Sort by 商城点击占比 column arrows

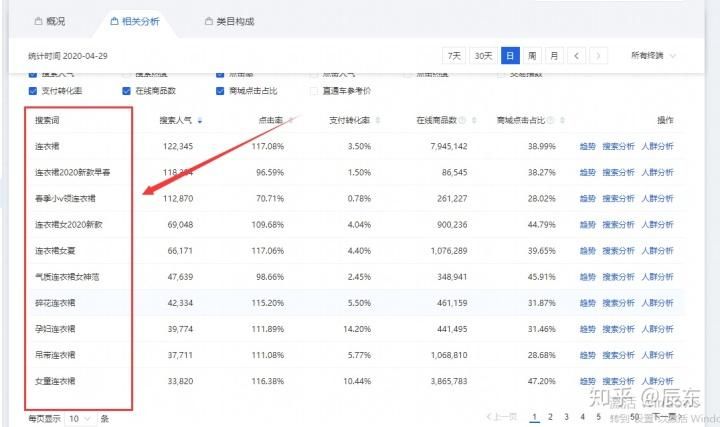(x=562, y=120)
